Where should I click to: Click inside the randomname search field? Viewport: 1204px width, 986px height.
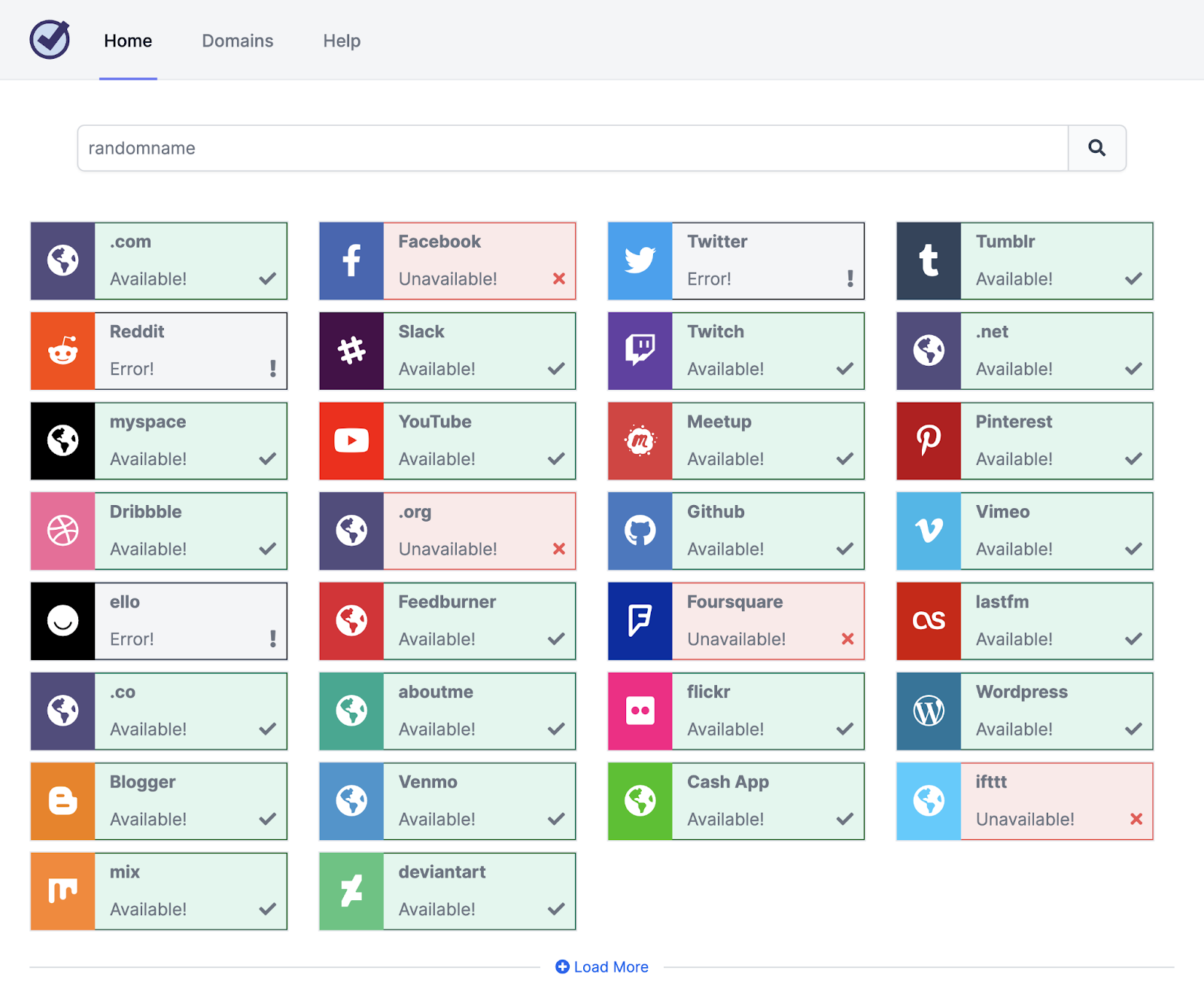coord(527,148)
